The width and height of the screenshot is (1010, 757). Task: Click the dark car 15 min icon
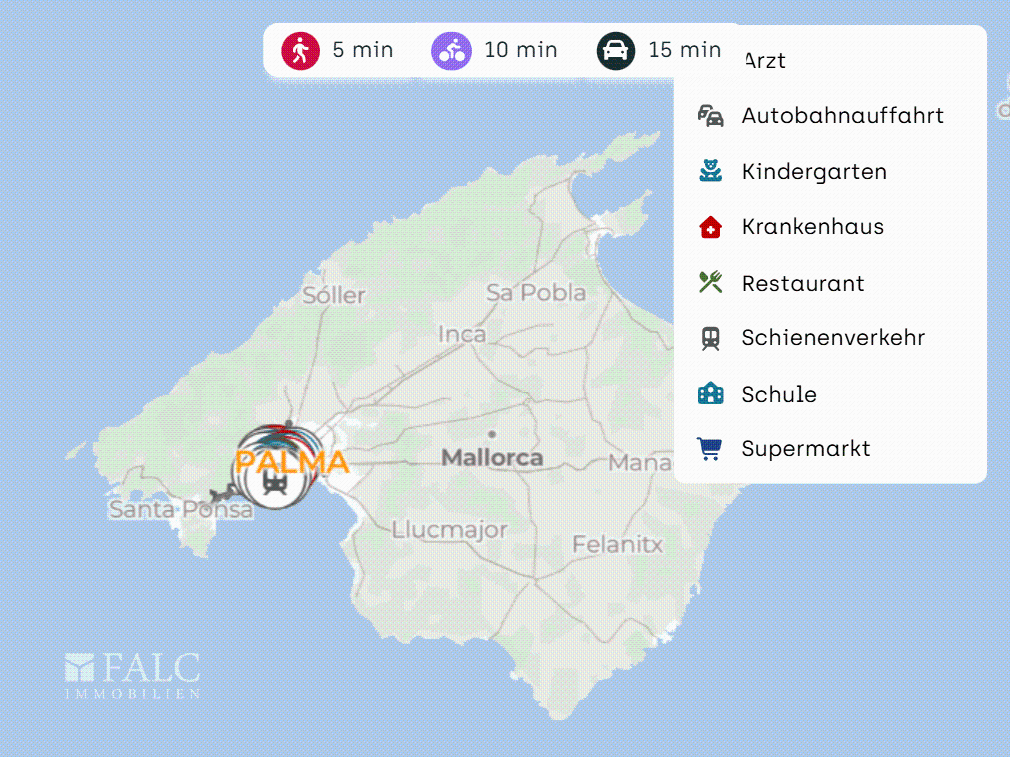[x=616, y=50]
